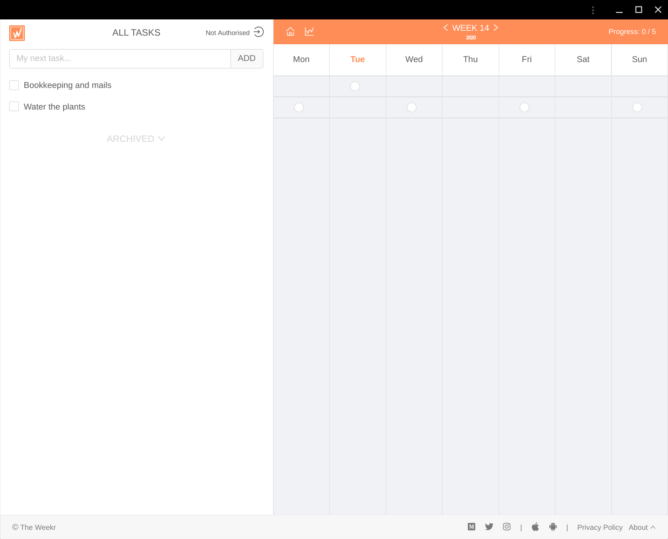Click the Bookkeeping and mails task
Viewport: 668px width, 539px height.
point(67,85)
